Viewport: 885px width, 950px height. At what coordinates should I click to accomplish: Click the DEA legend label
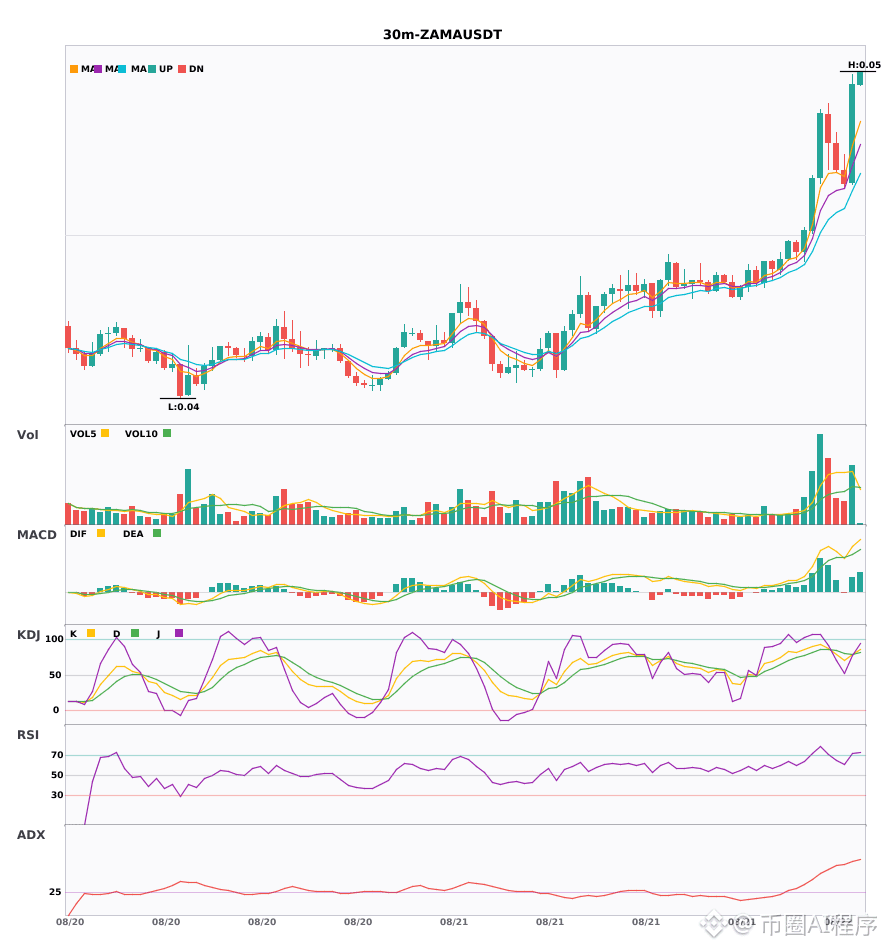(x=133, y=534)
